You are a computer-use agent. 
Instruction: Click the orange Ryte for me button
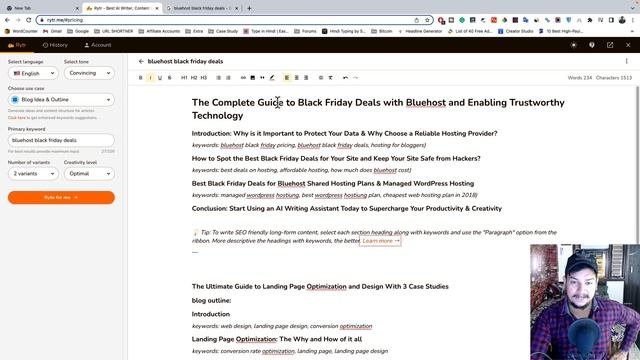(x=61, y=197)
